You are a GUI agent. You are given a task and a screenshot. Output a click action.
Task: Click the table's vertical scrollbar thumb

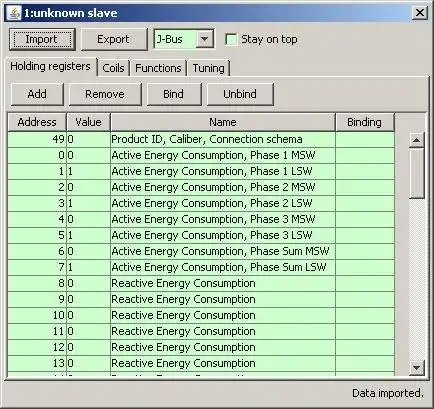416,173
